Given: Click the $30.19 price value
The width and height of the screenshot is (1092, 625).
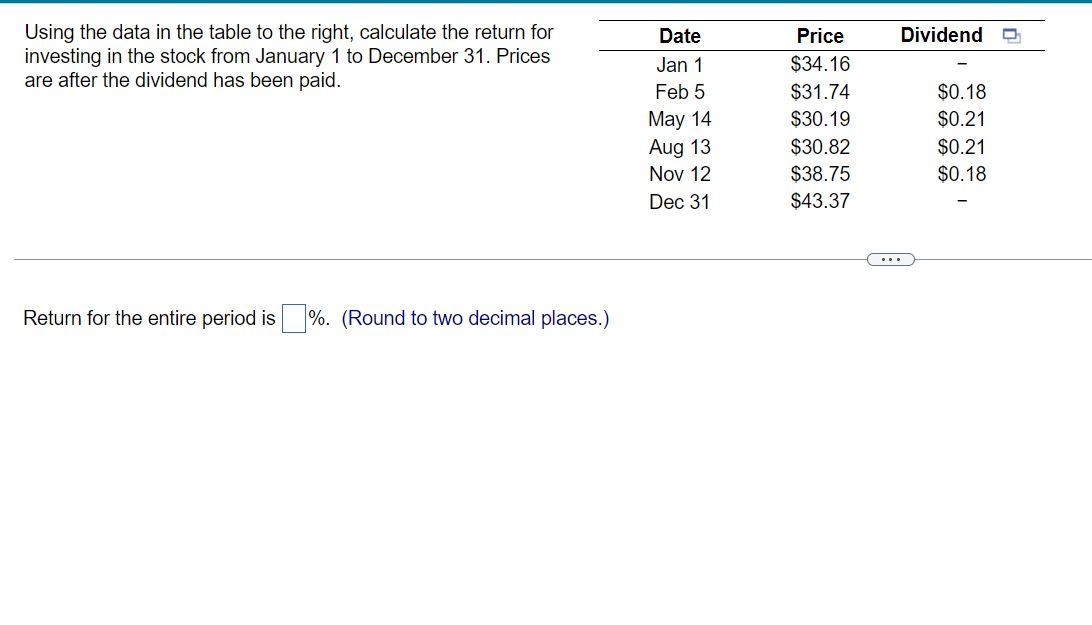Looking at the screenshot, I should (x=820, y=119).
